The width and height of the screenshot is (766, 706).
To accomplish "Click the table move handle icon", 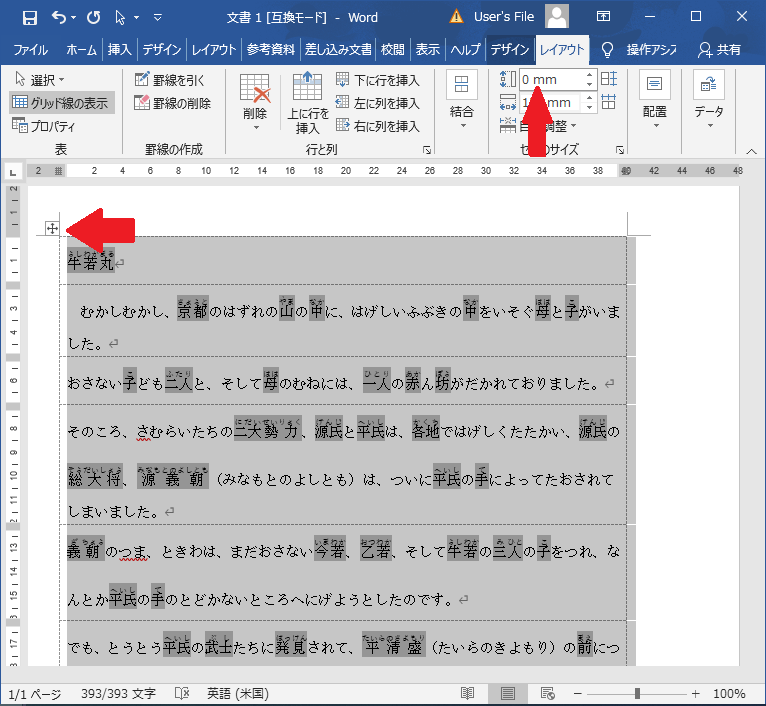I will pyautogui.click(x=52, y=229).
